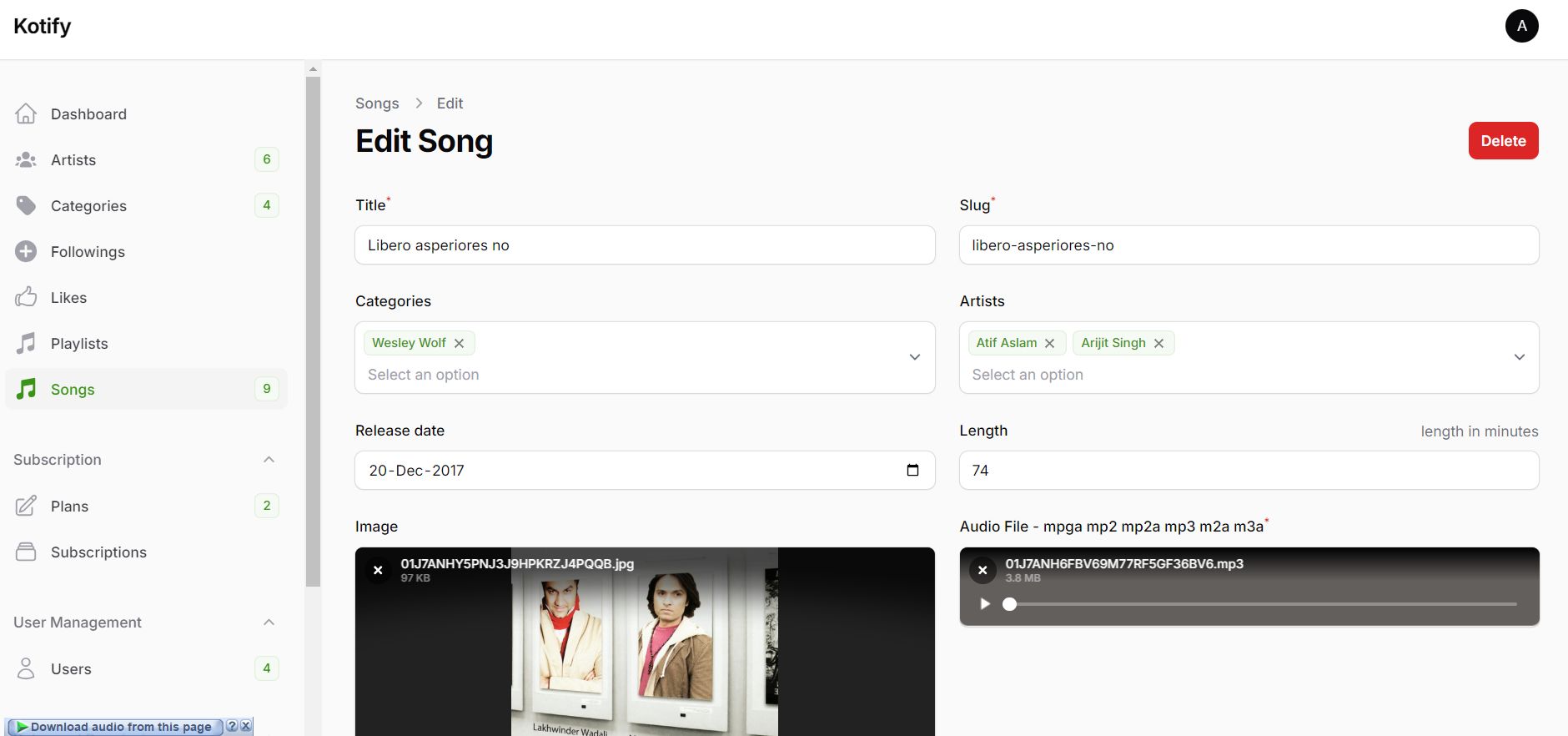Remove the Wesley Wolf category tag

click(x=459, y=343)
